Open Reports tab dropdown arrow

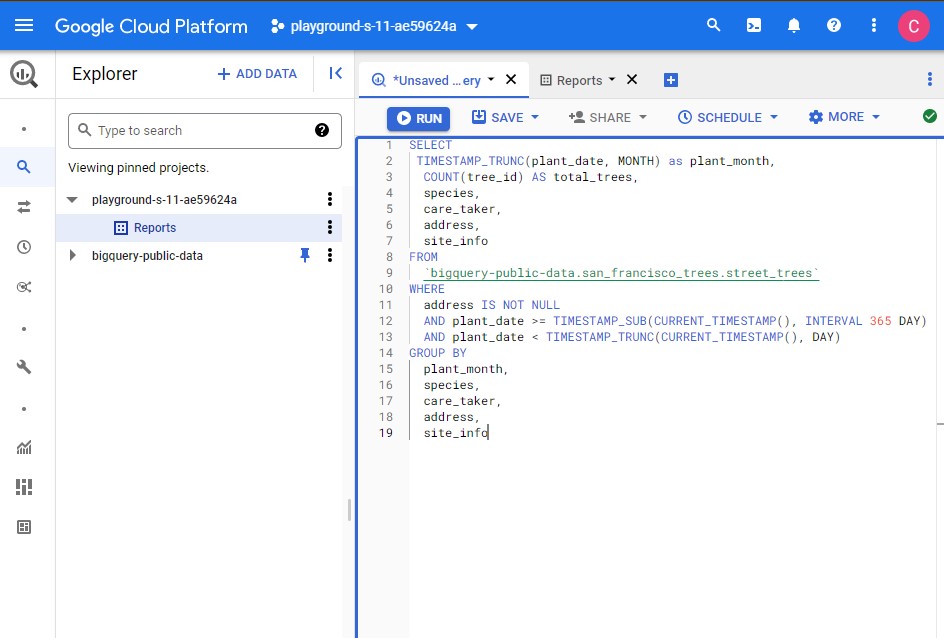pos(612,79)
